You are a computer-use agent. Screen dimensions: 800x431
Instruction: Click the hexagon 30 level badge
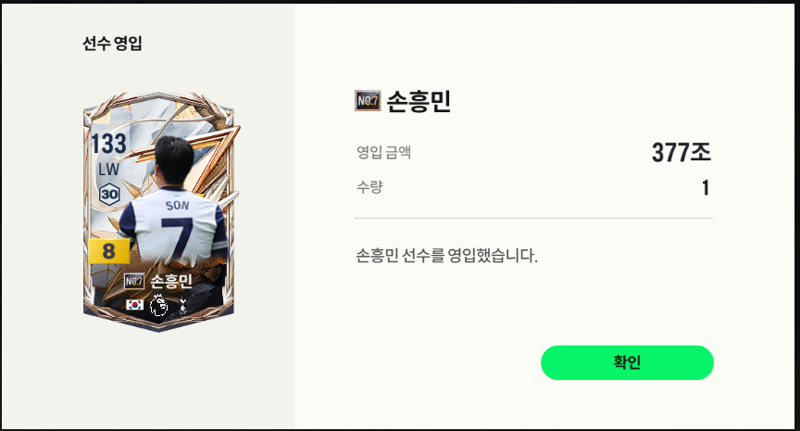pos(109,194)
